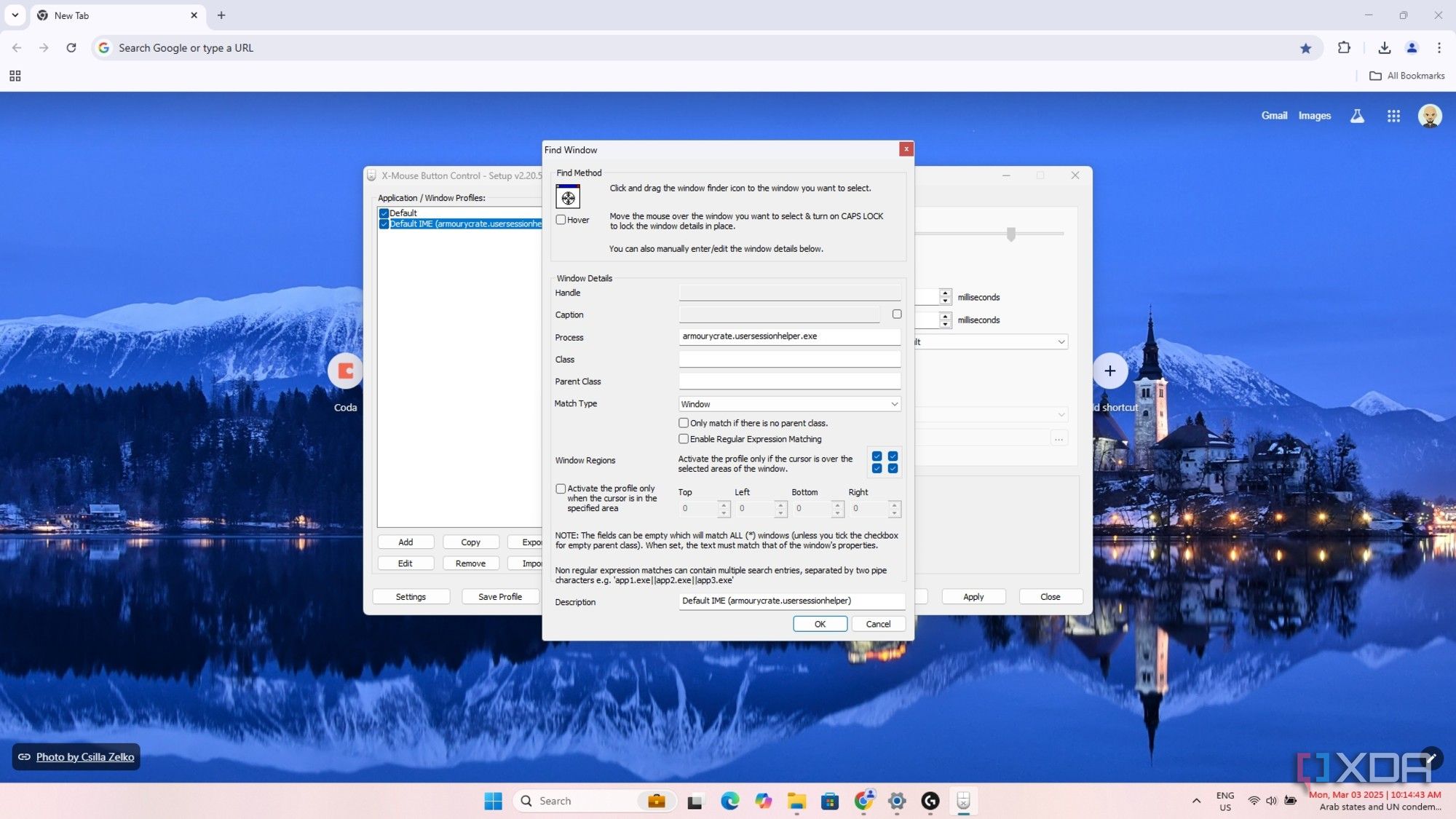Open the Coda shortcut tile
The width and height of the screenshot is (1456, 819).
click(345, 371)
